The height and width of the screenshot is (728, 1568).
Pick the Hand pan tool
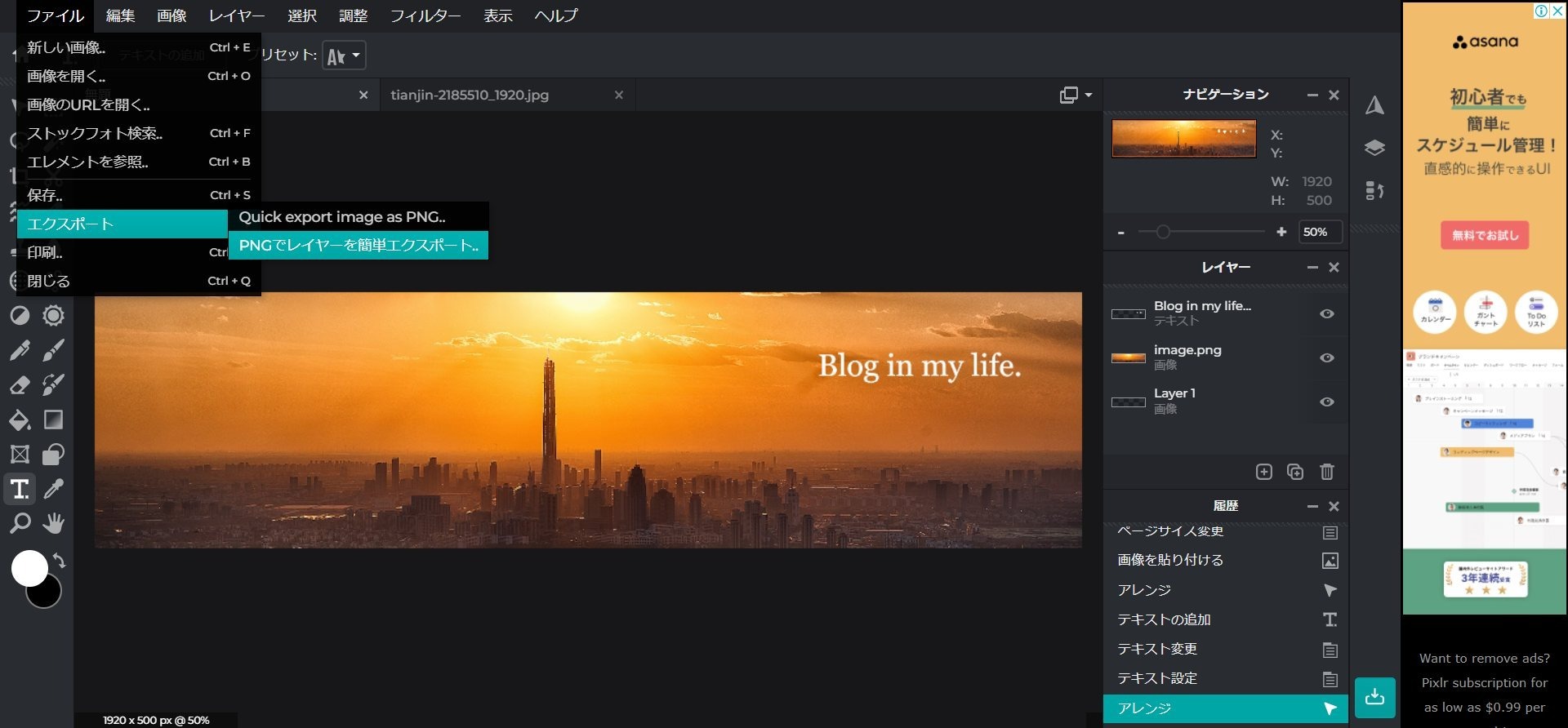[54, 523]
